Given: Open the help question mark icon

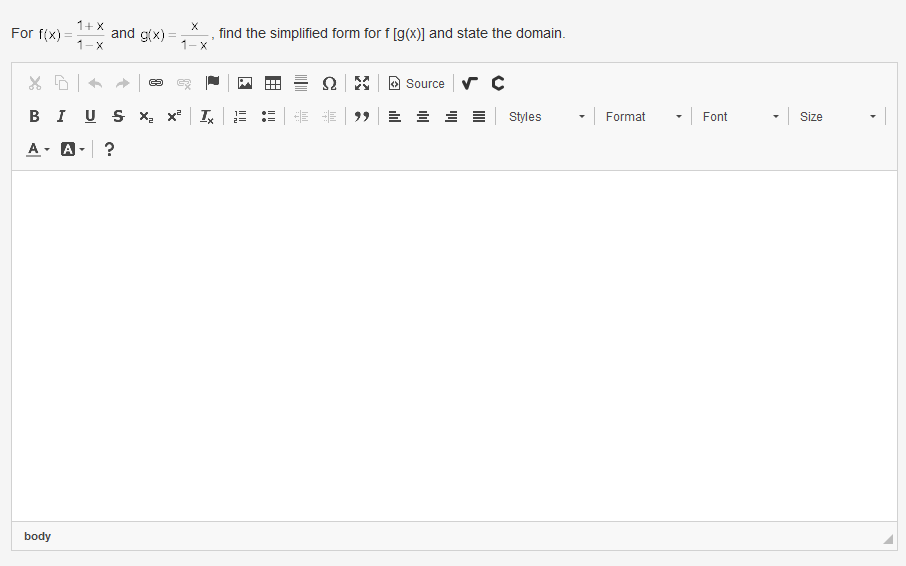Looking at the screenshot, I should (109, 150).
